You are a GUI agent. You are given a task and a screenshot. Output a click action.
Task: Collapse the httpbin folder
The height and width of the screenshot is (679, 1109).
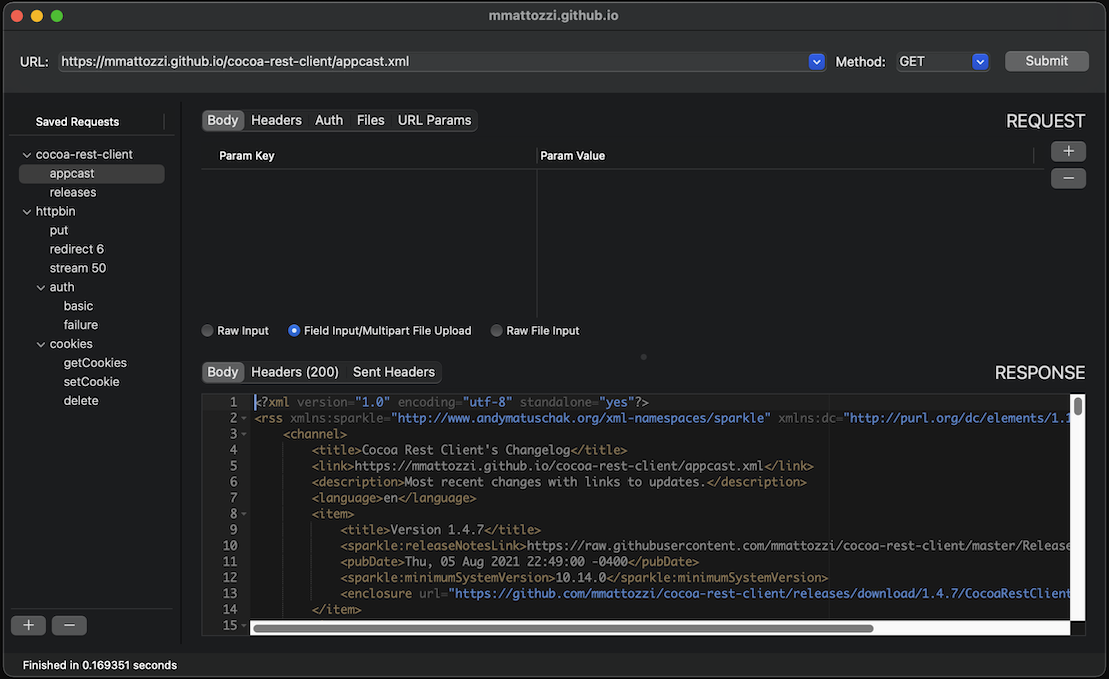click(x=27, y=212)
